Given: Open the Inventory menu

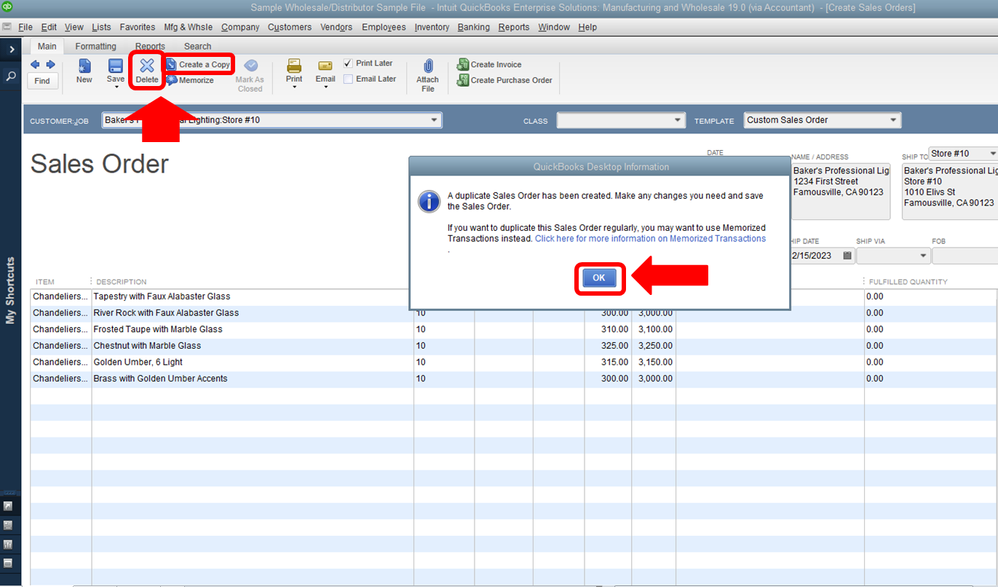Looking at the screenshot, I should 432,27.
